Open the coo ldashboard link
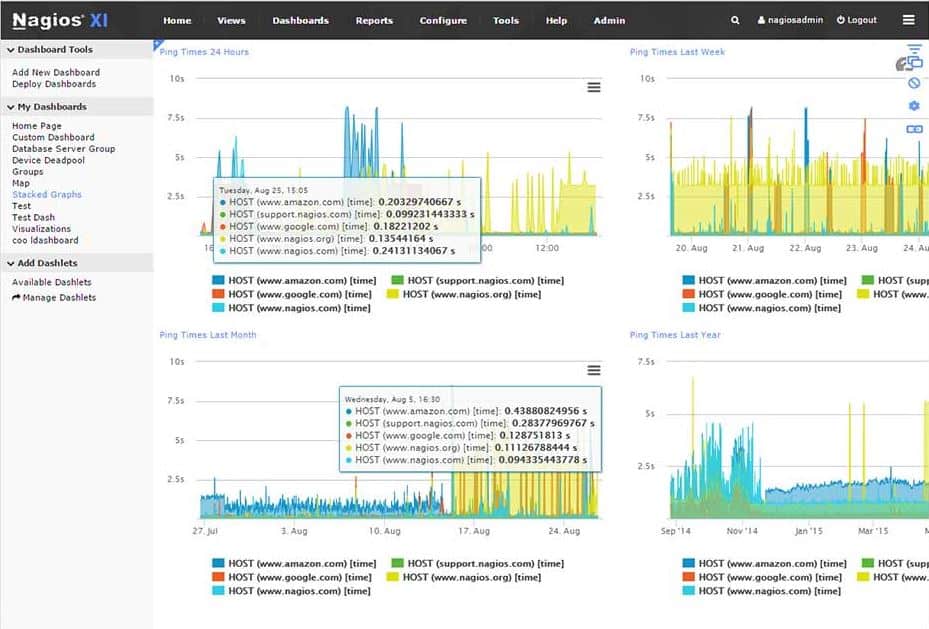The height and width of the screenshot is (629, 929). click(45, 240)
